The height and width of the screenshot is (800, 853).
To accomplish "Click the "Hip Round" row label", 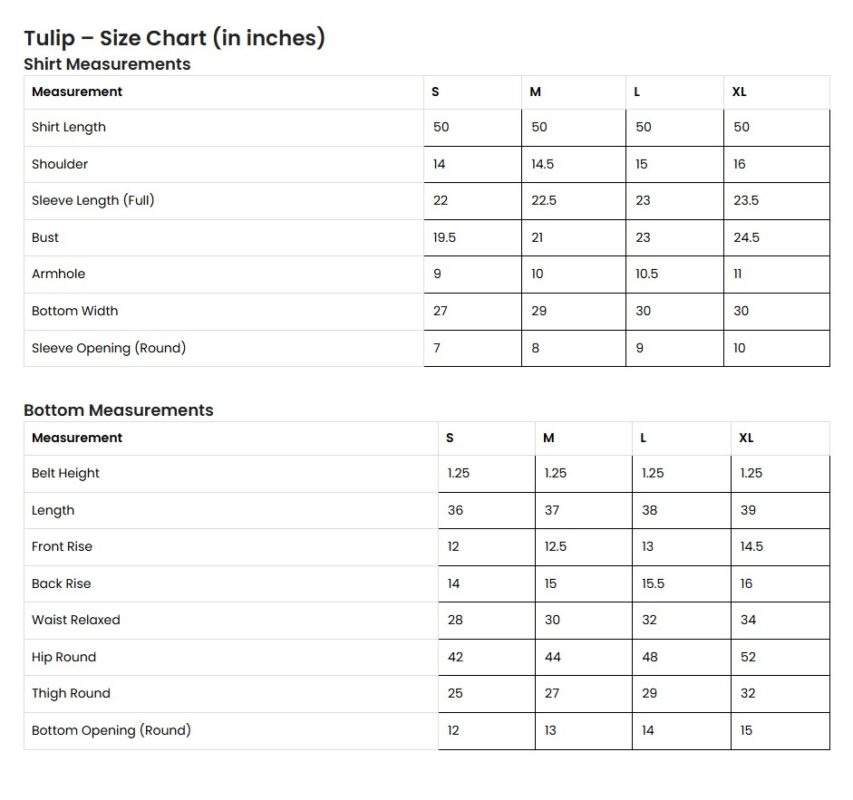I will point(64,657).
